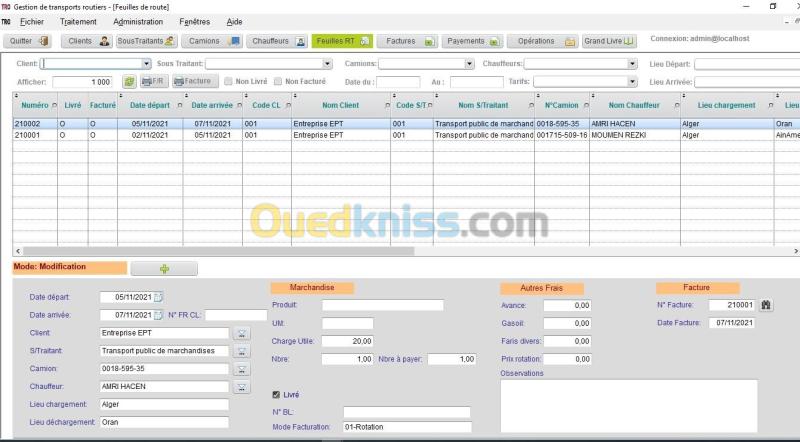The height and width of the screenshot is (442, 800).
Task: Open calendar picker for Date arrivée
Action: (x=158, y=315)
